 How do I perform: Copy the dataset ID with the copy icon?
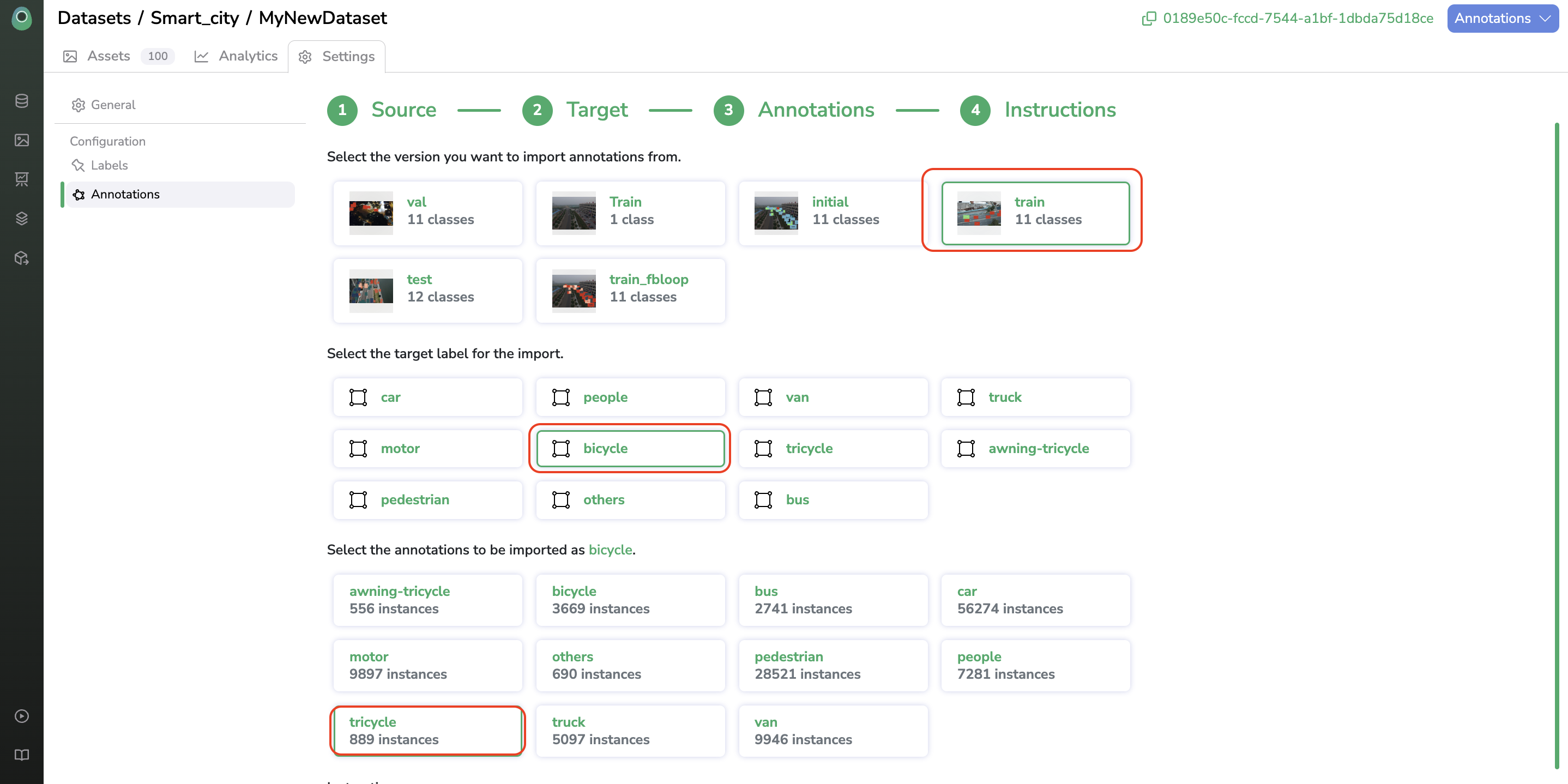(x=1148, y=18)
